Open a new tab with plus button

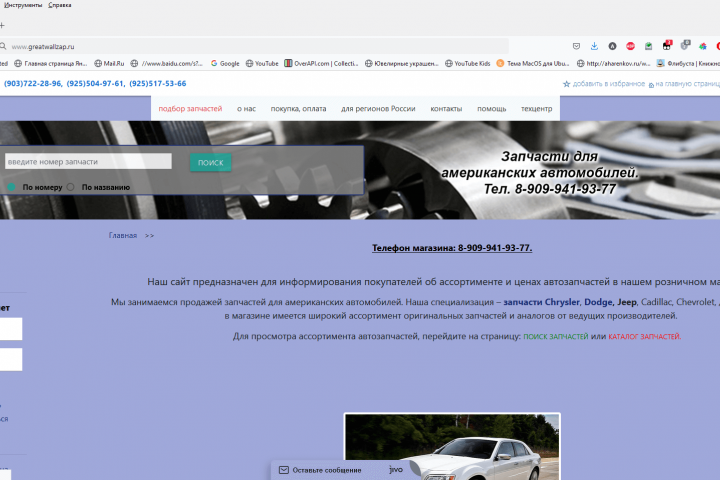(x=2, y=26)
